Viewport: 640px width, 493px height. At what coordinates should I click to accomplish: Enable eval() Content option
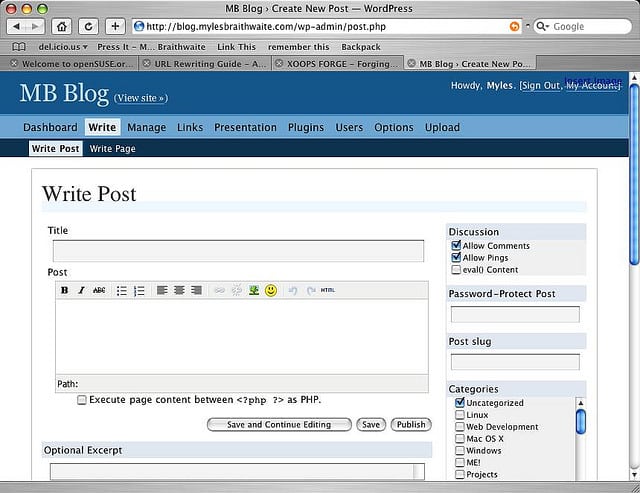[x=456, y=269]
